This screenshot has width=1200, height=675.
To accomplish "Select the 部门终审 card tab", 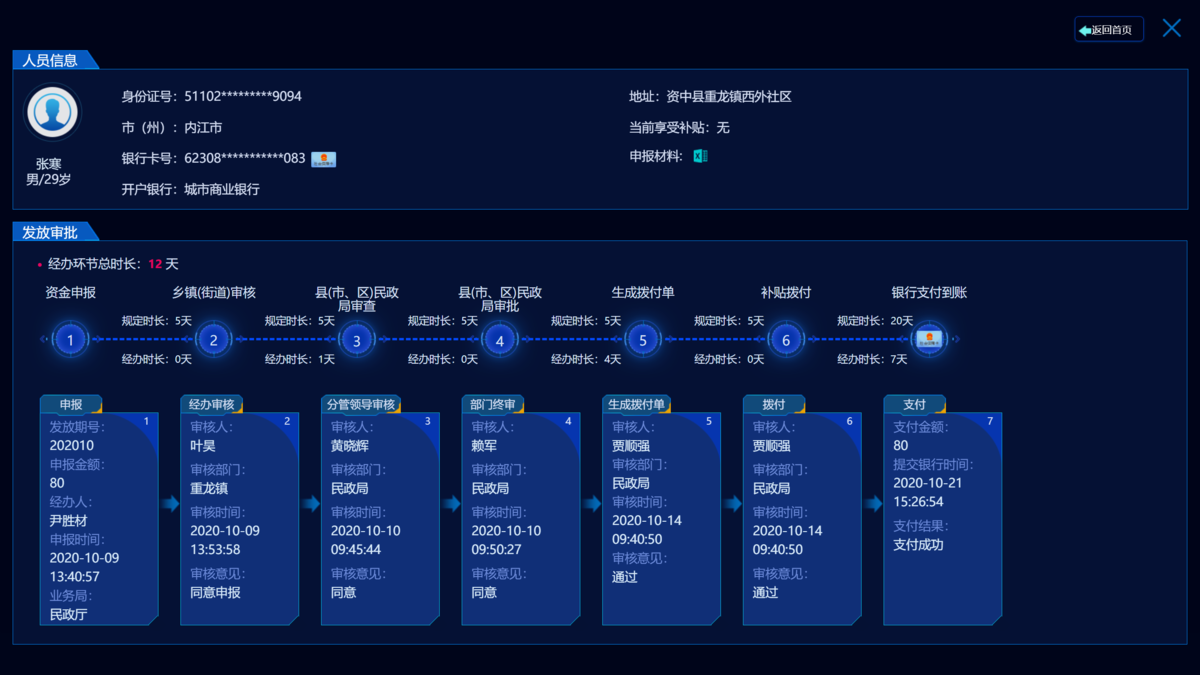I will (493, 405).
